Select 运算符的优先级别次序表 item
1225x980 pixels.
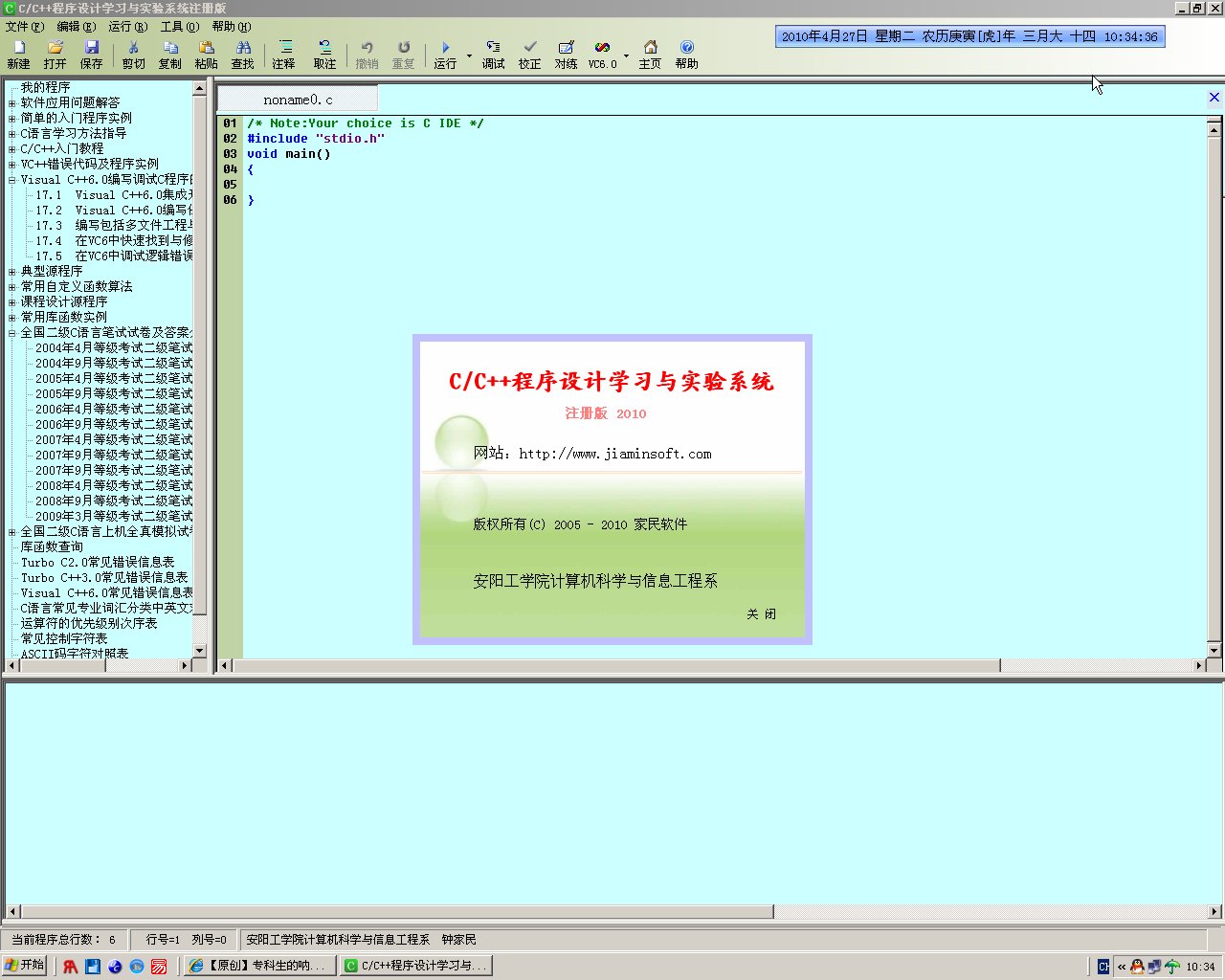(89, 623)
